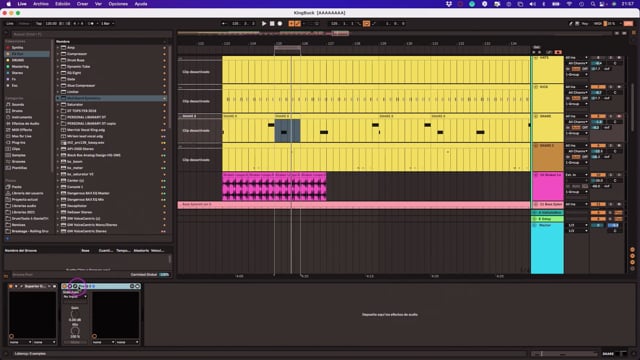The image size is (640, 360).
Task: Open the No Input sidechain dropdown
Action: (75, 297)
